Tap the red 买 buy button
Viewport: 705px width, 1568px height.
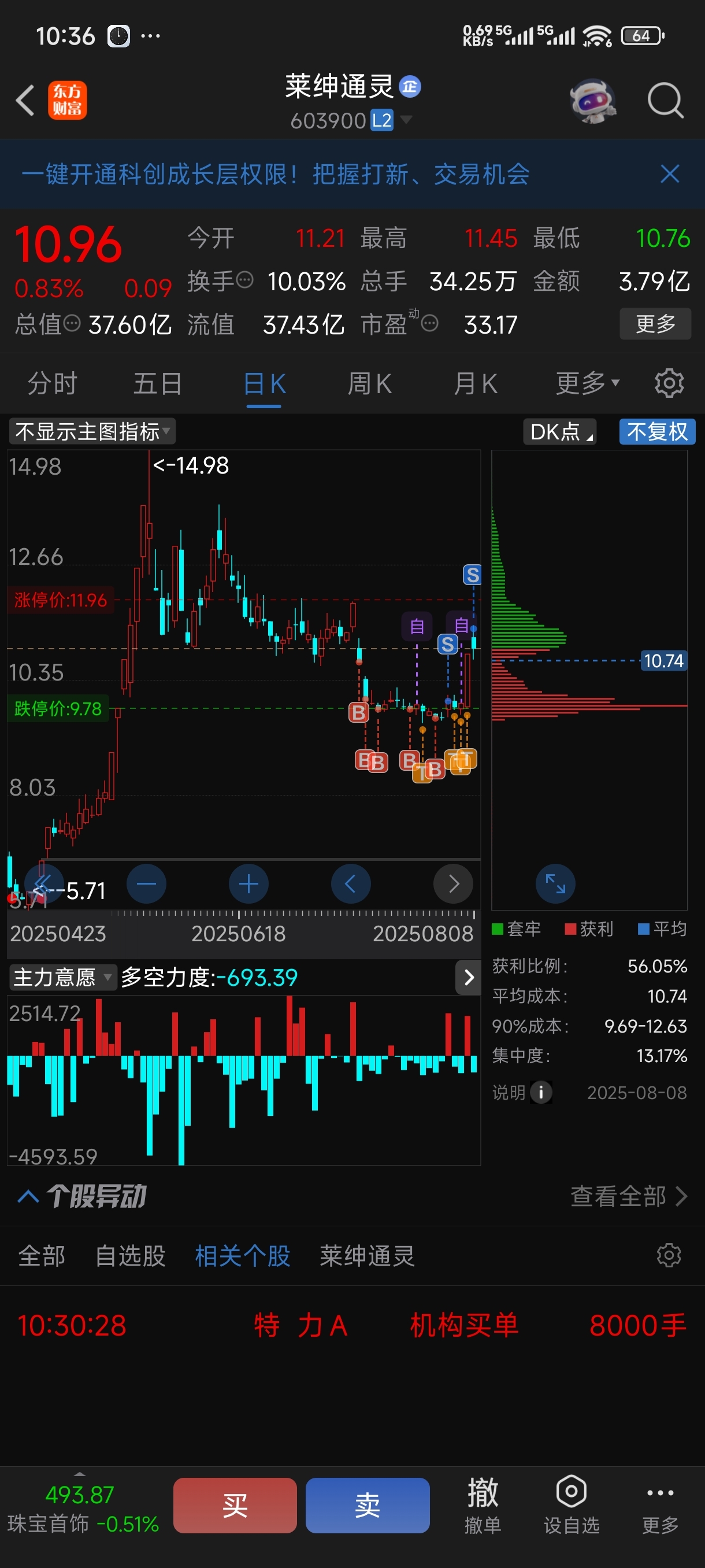[x=235, y=1506]
